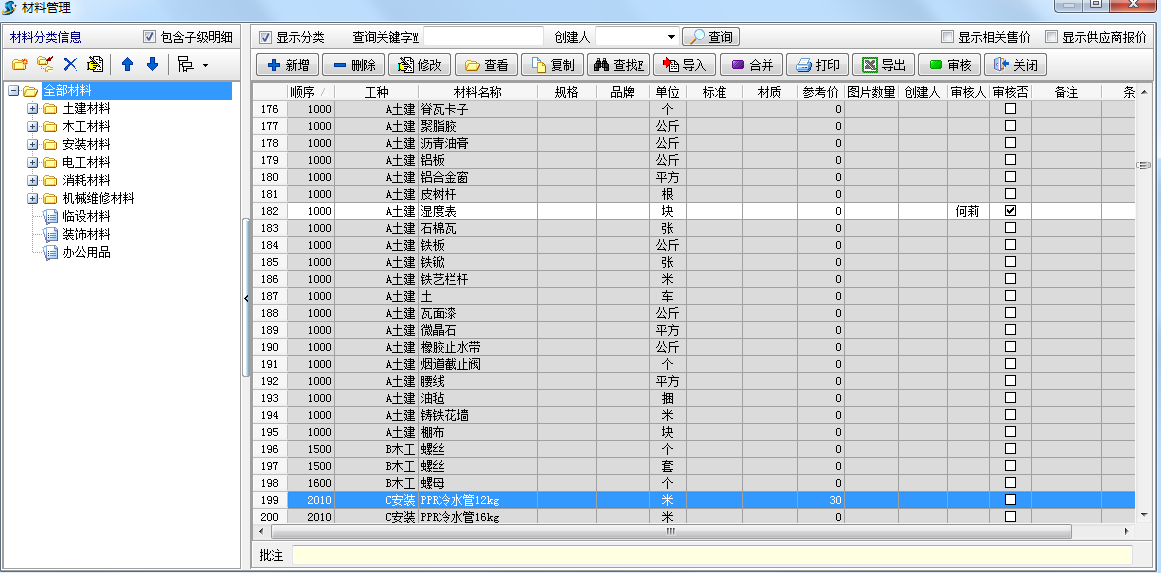The height and width of the screenshot is (573, 1161).
Task: Enable the 显示供应商报价 checkbox
Action: (1051, 37)
